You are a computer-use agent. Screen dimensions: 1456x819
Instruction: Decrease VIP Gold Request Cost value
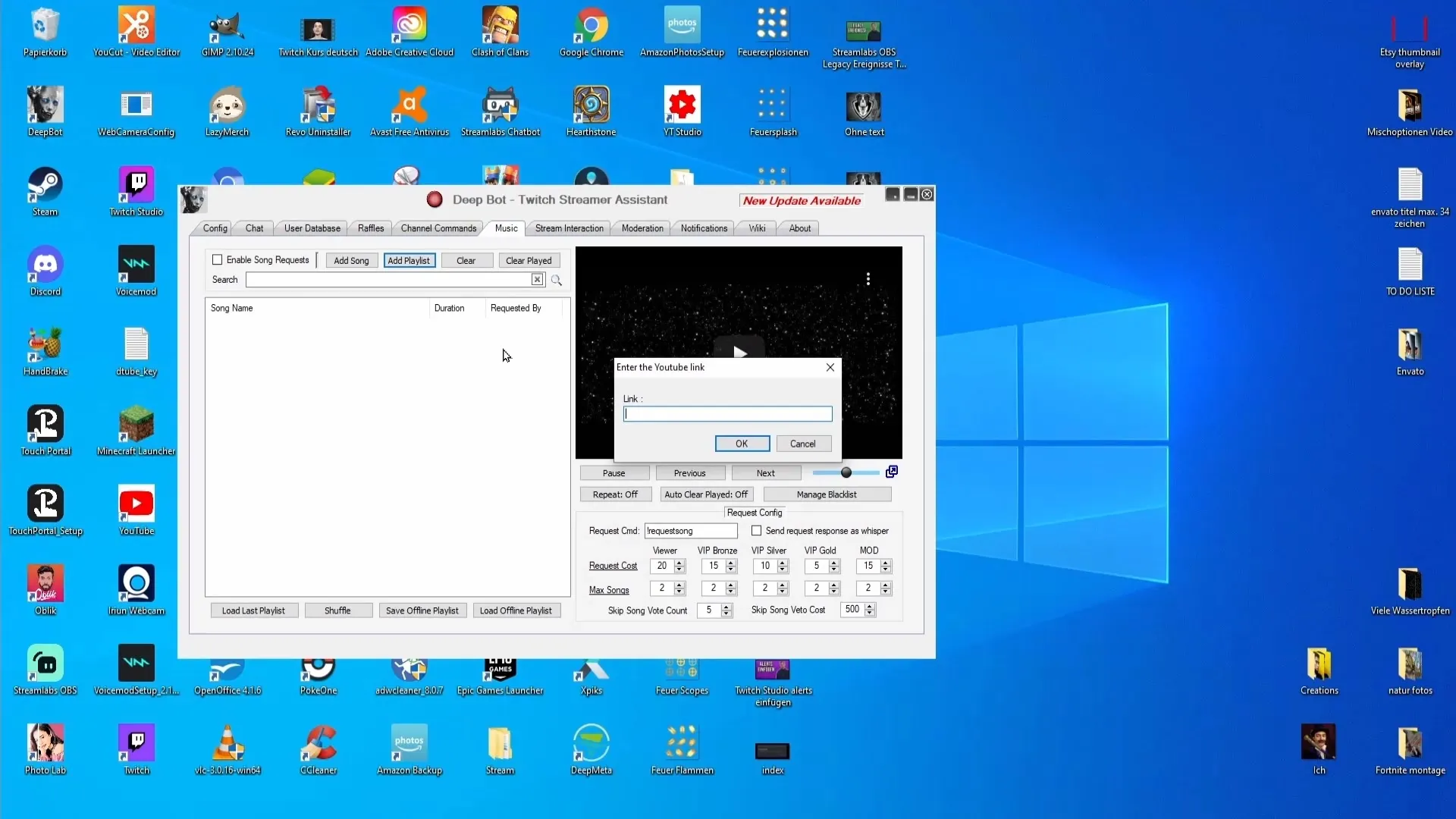[835, 570]
